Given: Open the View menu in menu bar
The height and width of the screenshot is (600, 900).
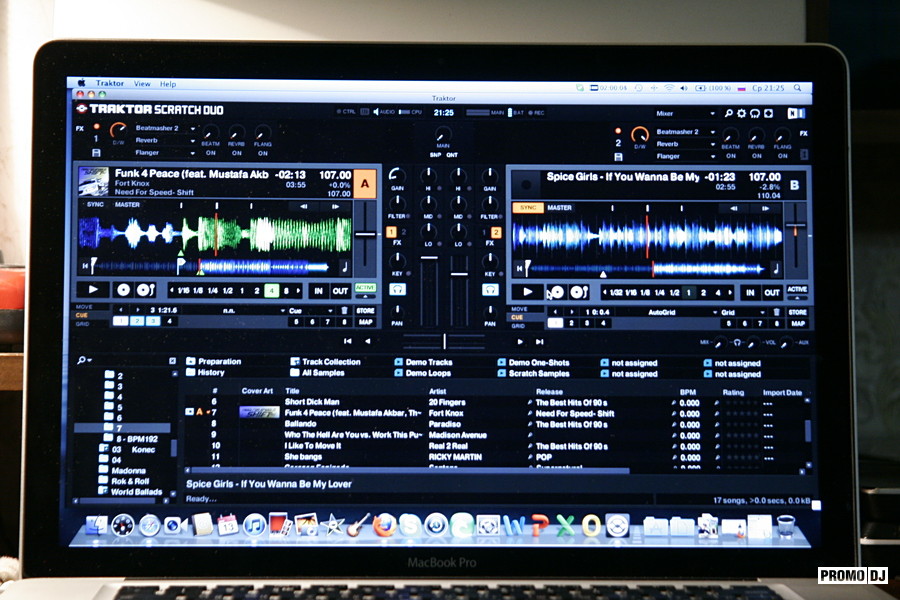Looking at the screenshot, I should (142, 84).
